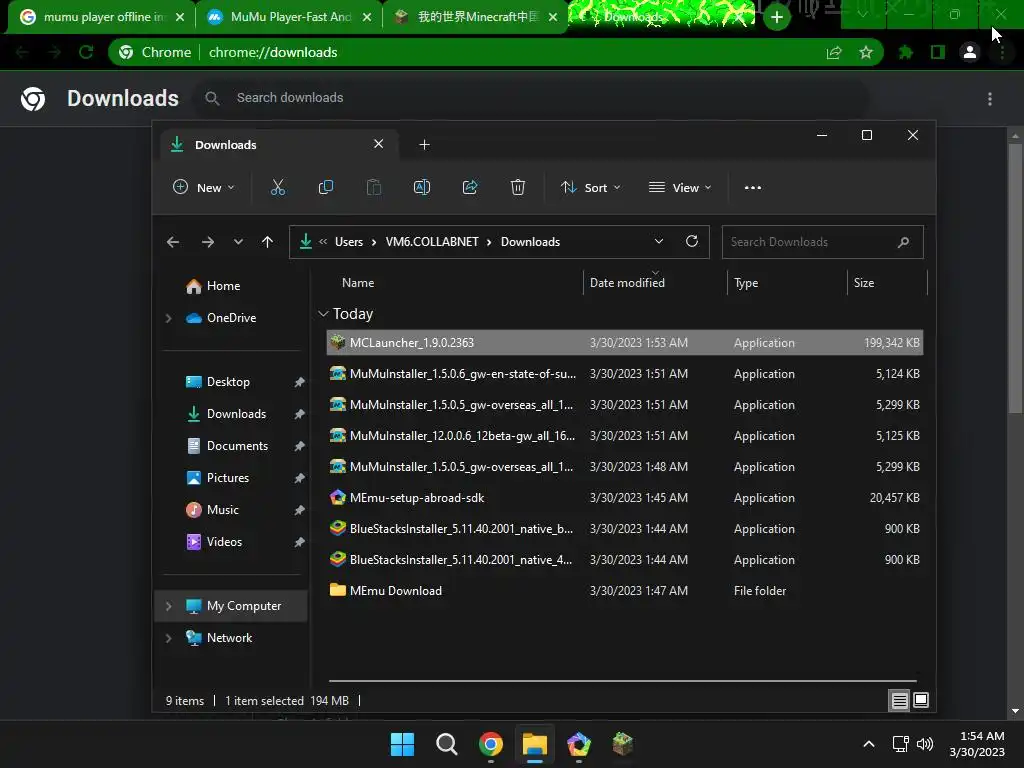Click the Share icon in Explorer toolbar
Image resolution: width=1024 pixels, height=768 pixels.
coord(470,187)
